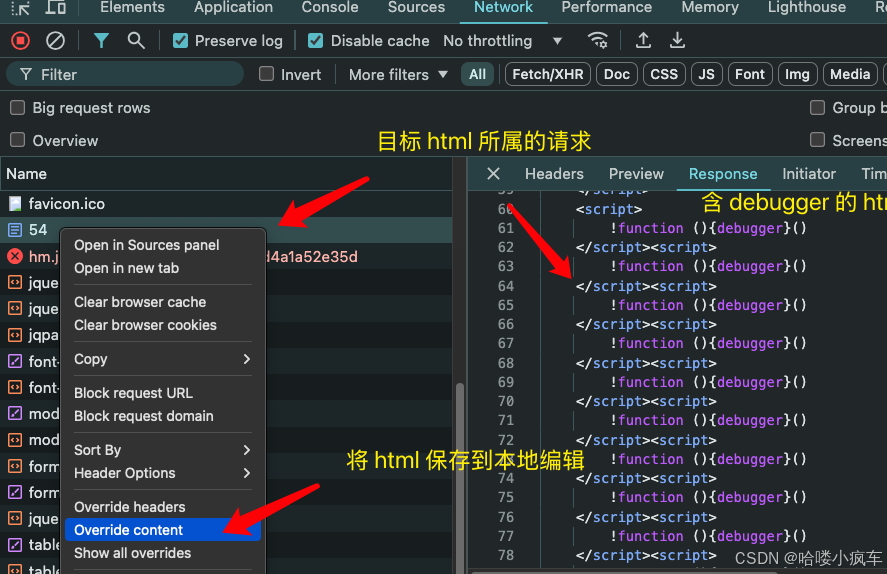Image resolution: width=887 pixels, height=574 pixels.
Task: Open the Performance tab
Action: [x=606, y=7]
